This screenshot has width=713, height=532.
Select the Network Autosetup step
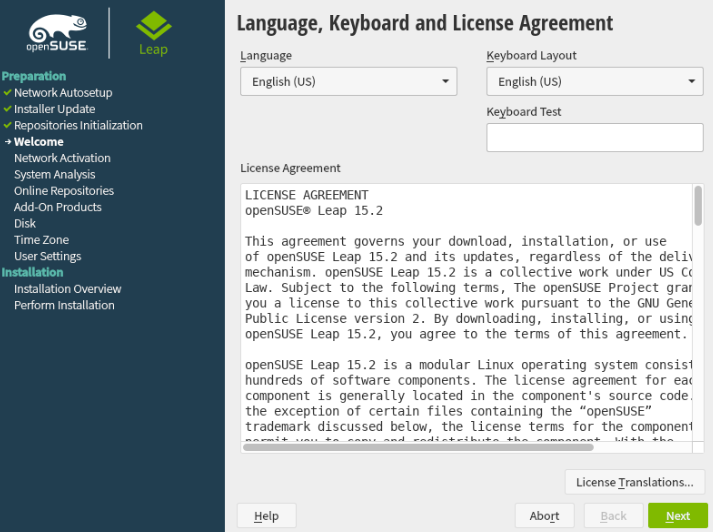coord(63,92)
